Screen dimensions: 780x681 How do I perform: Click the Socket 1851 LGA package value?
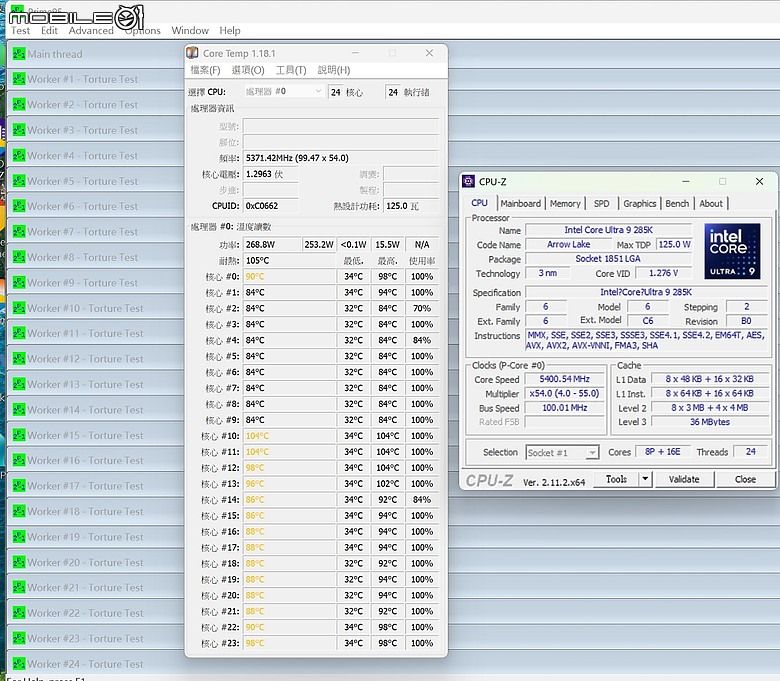[608, 259]
